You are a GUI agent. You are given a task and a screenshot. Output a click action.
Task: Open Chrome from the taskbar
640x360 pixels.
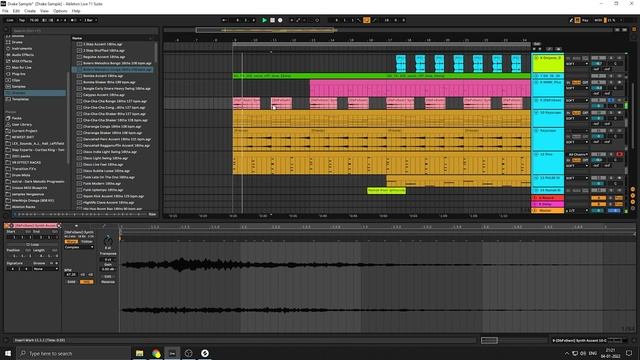(156, 353)
